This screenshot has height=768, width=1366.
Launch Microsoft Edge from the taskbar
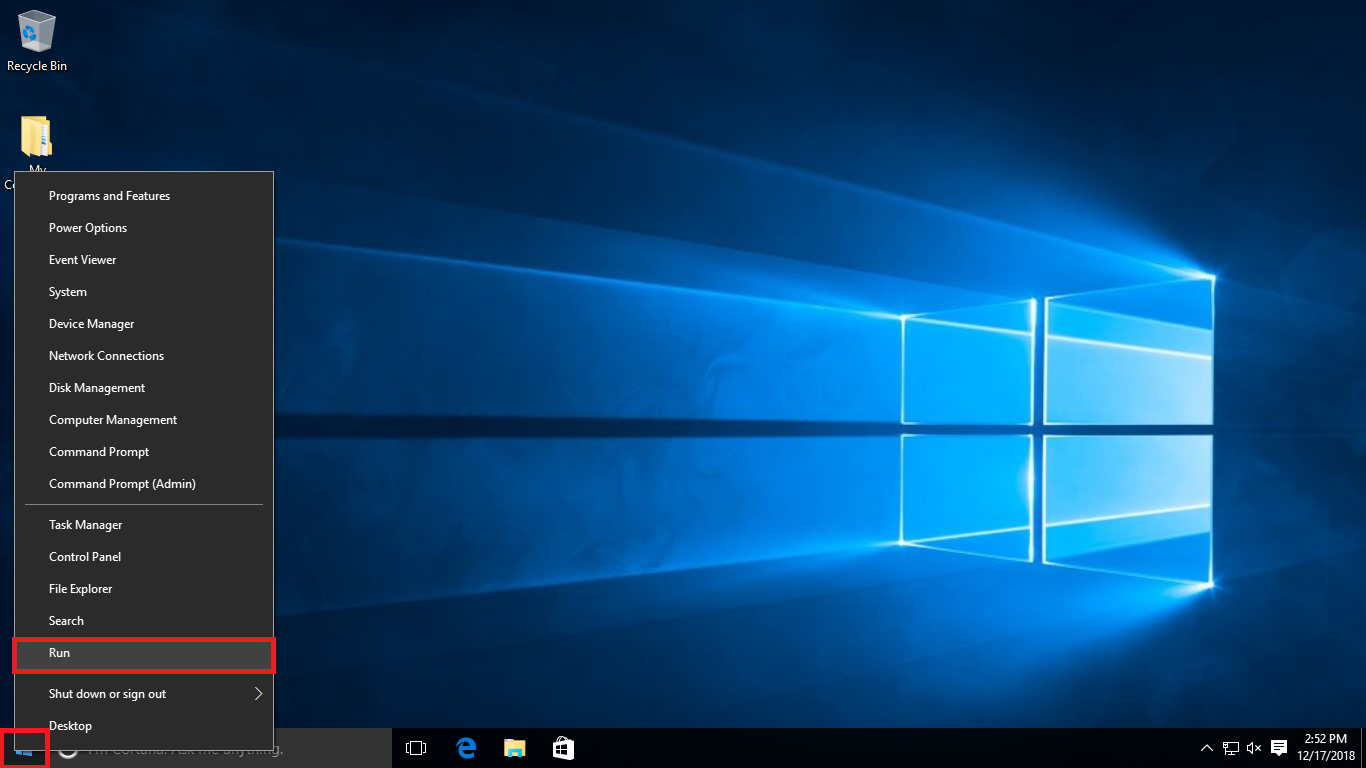click(x=465, y=748)
